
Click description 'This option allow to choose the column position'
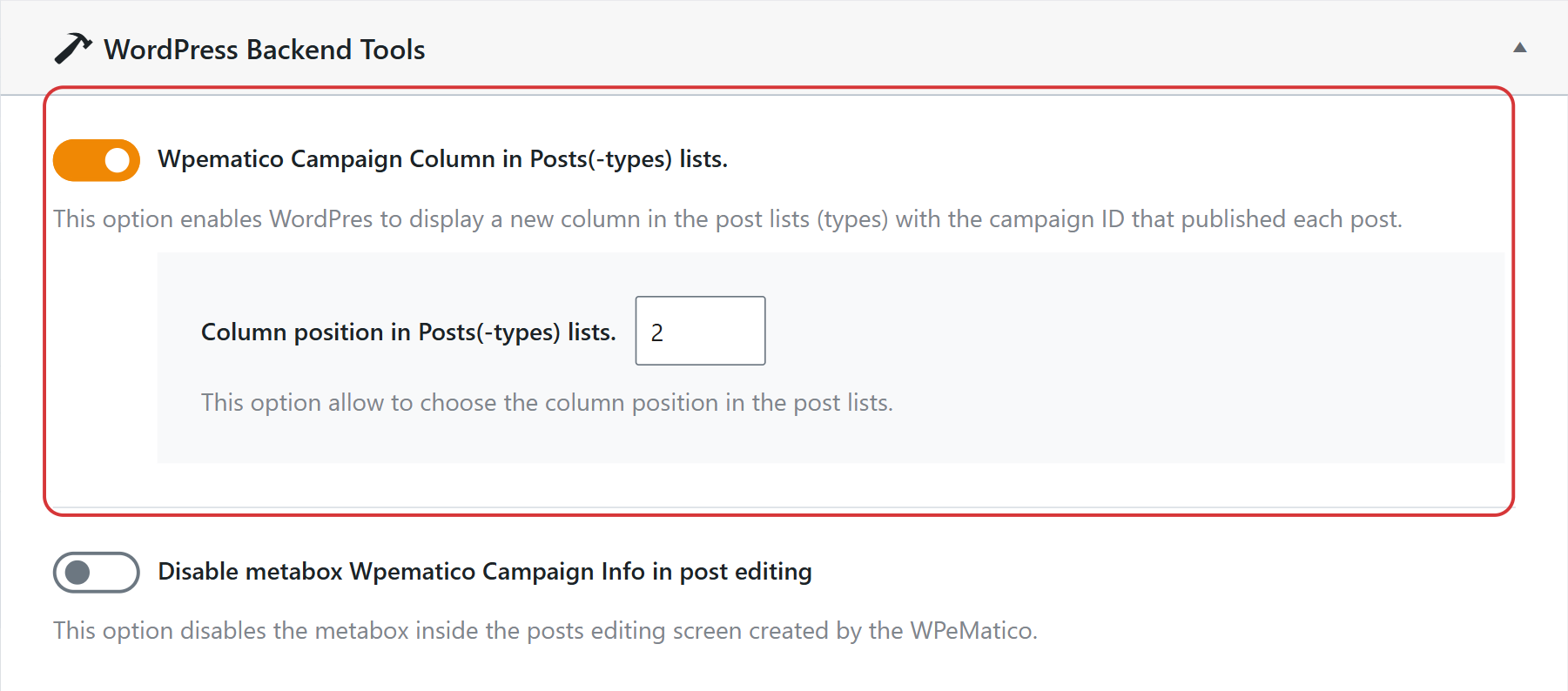(547, 403)
